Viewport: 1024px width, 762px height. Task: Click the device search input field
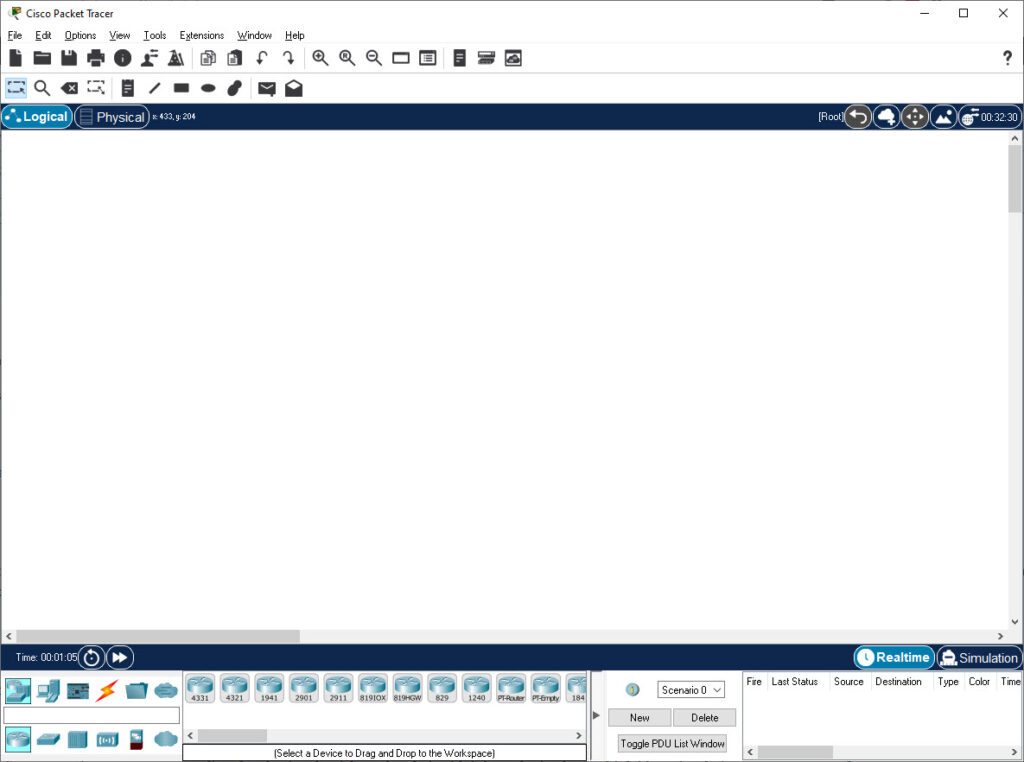pos(91,716)
